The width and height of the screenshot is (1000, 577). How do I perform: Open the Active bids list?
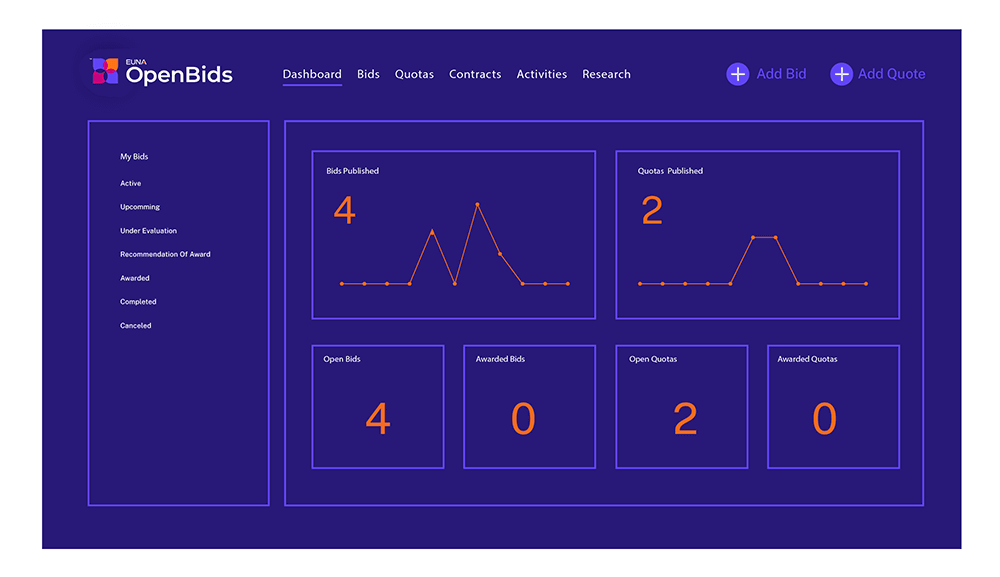point(131,183)
